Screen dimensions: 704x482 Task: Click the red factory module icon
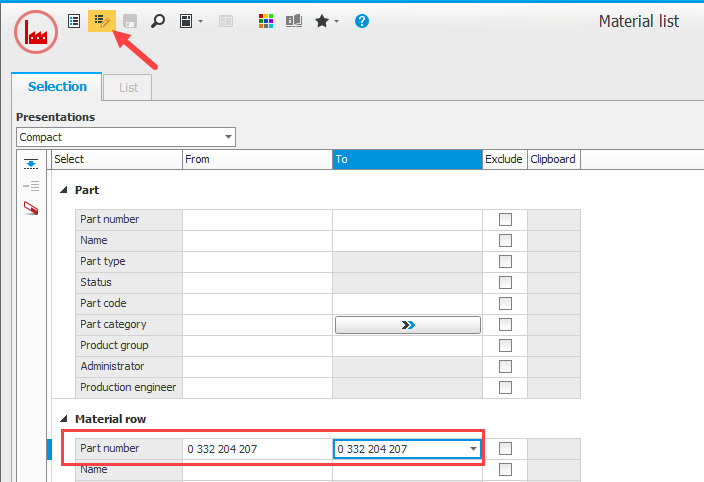coord(36,32)
